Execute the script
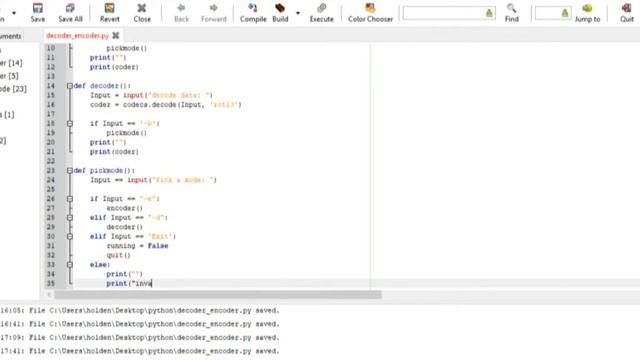This screenshot has width=640, height=360. pos(321,12)
